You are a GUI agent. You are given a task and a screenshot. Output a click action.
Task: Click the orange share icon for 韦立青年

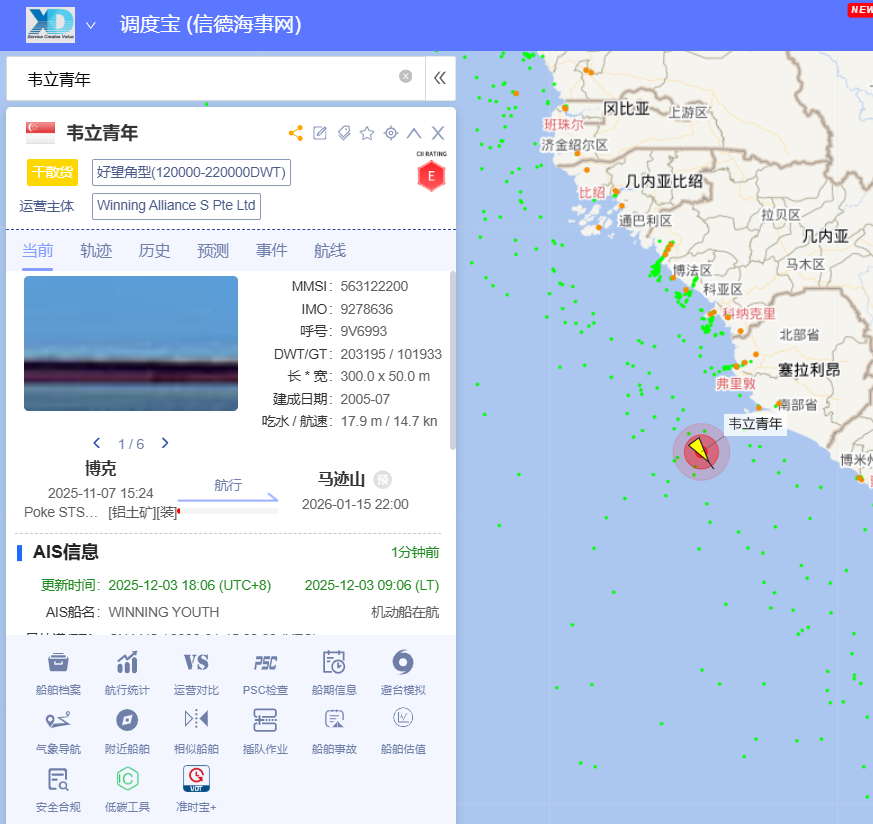click(296, 133)
